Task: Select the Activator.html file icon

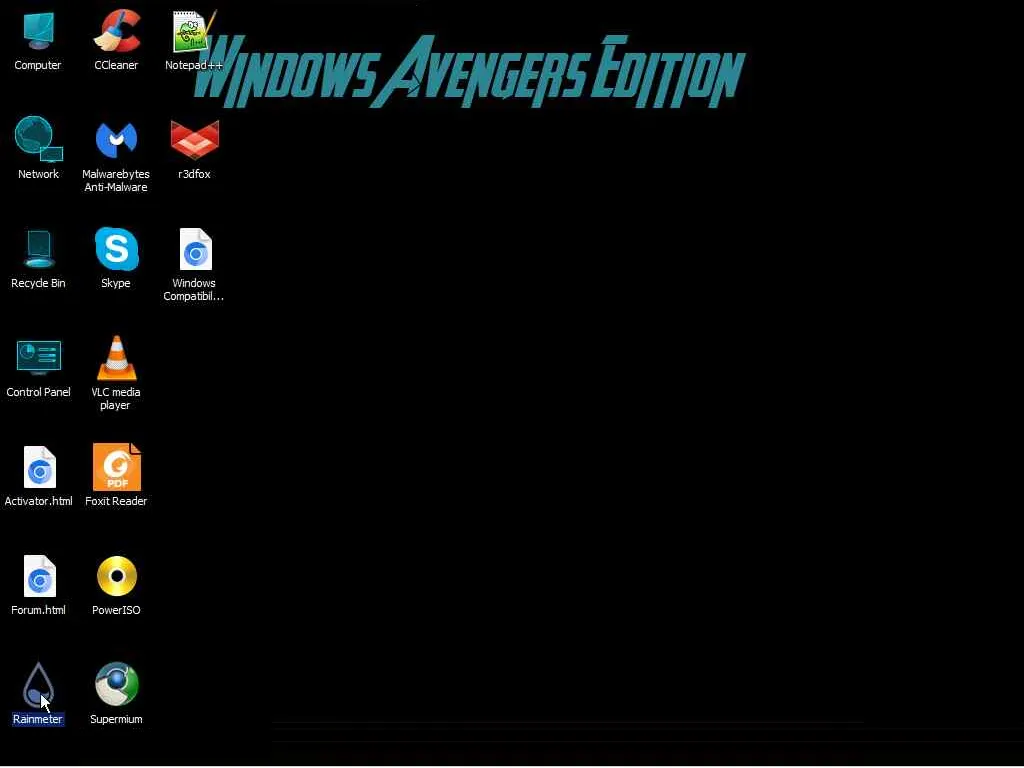Action: click(x=39, y=467)
